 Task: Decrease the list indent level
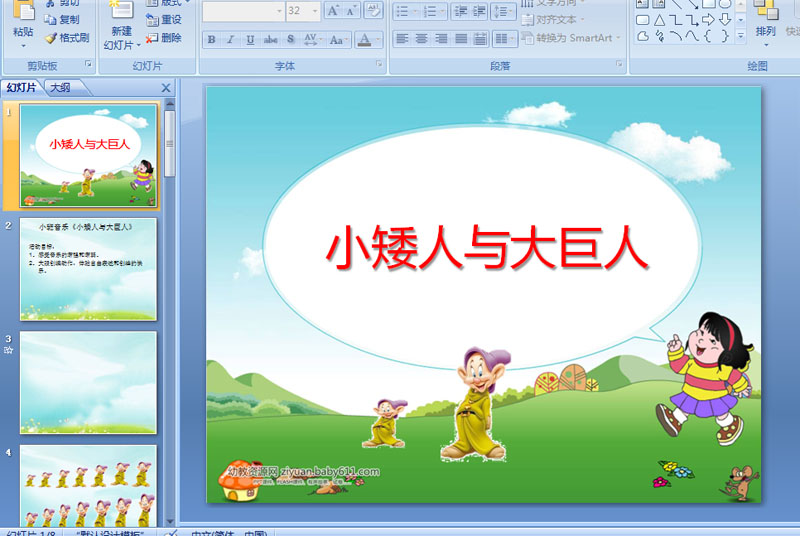pyautogui.click(x=461, y=11)
